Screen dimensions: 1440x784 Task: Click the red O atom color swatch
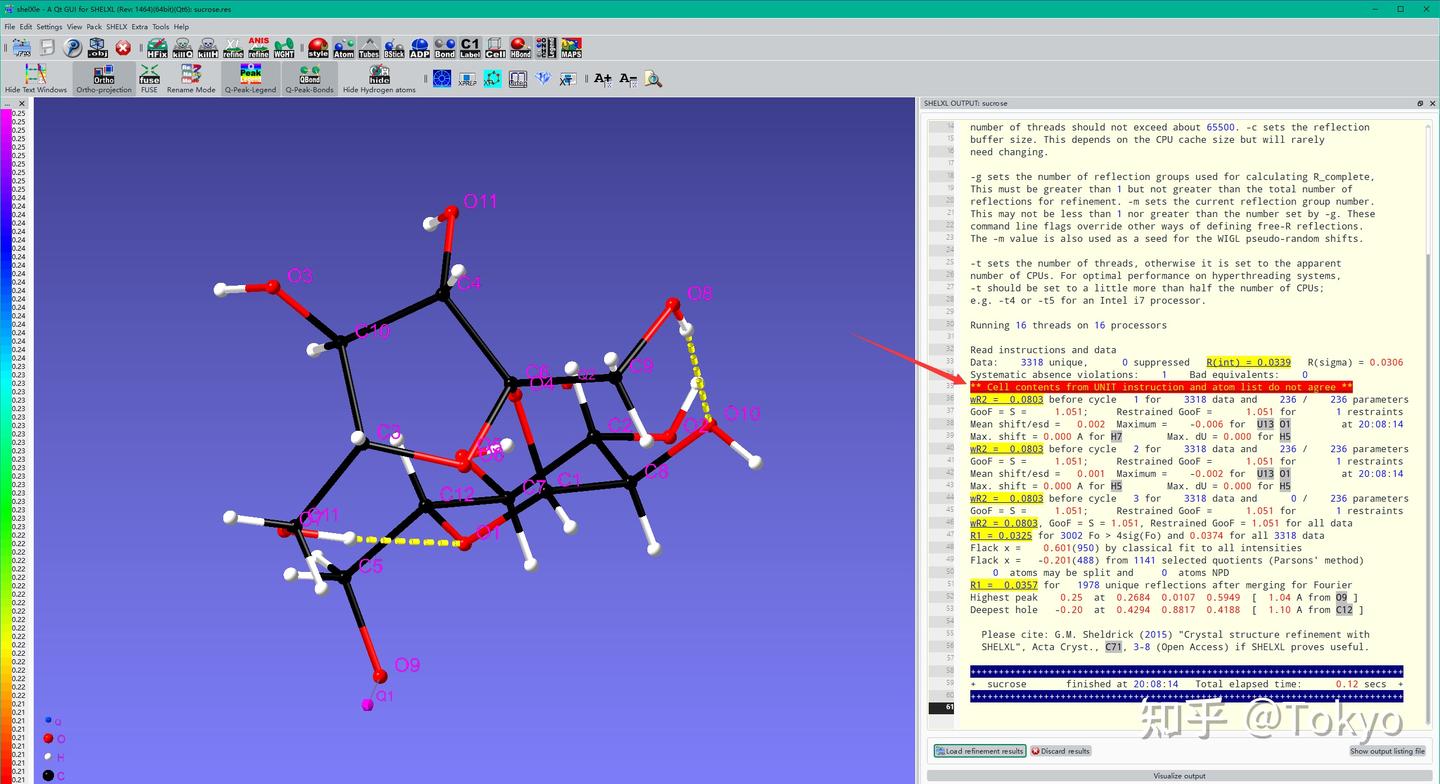point(49,738)
